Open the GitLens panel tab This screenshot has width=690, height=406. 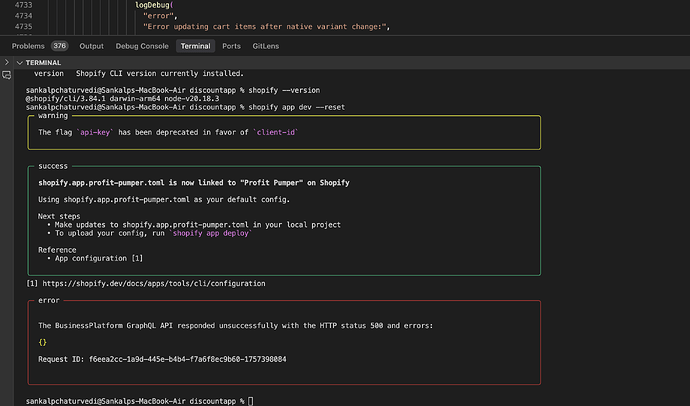267,46
